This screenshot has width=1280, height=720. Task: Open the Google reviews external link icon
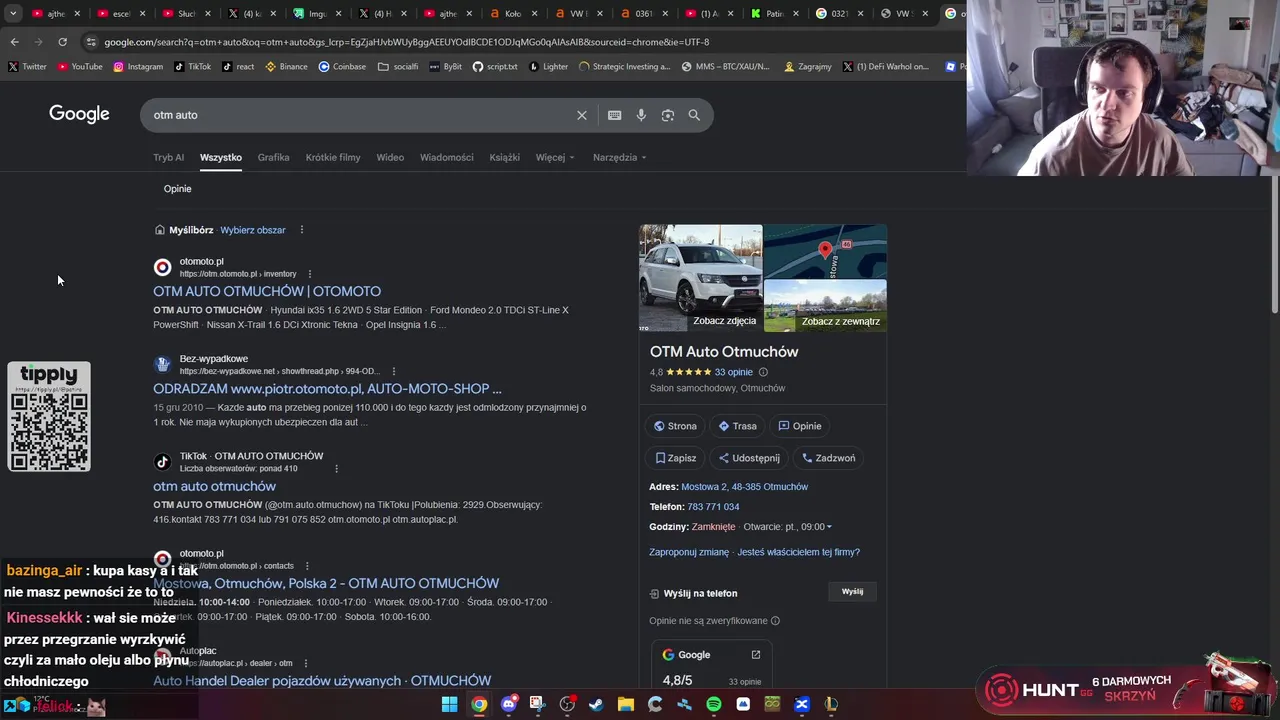point(756,655)
